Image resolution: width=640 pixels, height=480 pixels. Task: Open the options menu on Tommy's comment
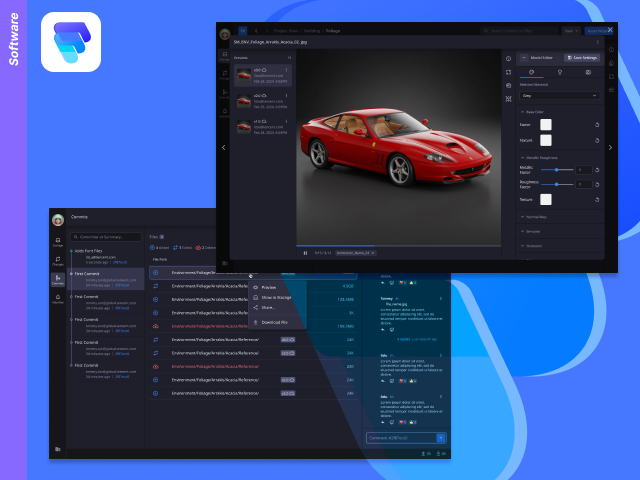[x=440, y=299]
